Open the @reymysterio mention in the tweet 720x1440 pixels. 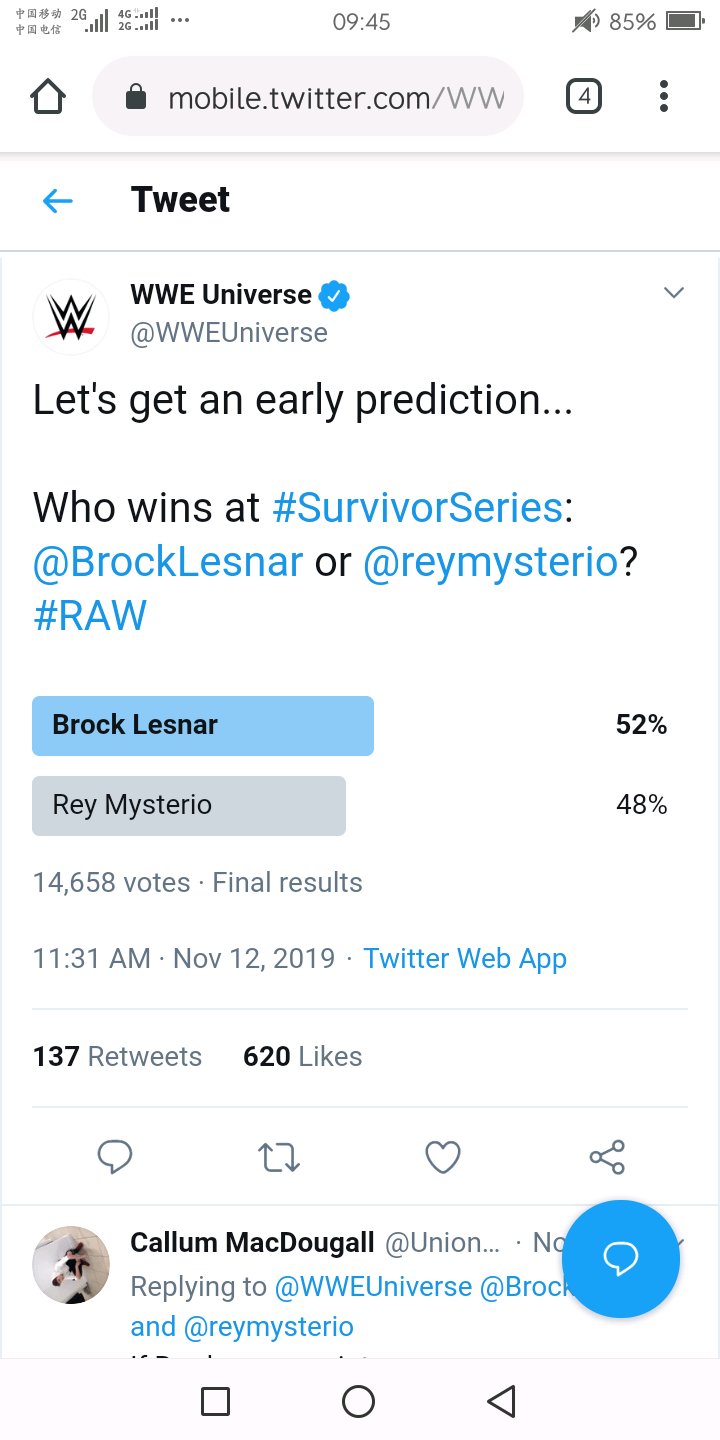click(x=490, y=562)
